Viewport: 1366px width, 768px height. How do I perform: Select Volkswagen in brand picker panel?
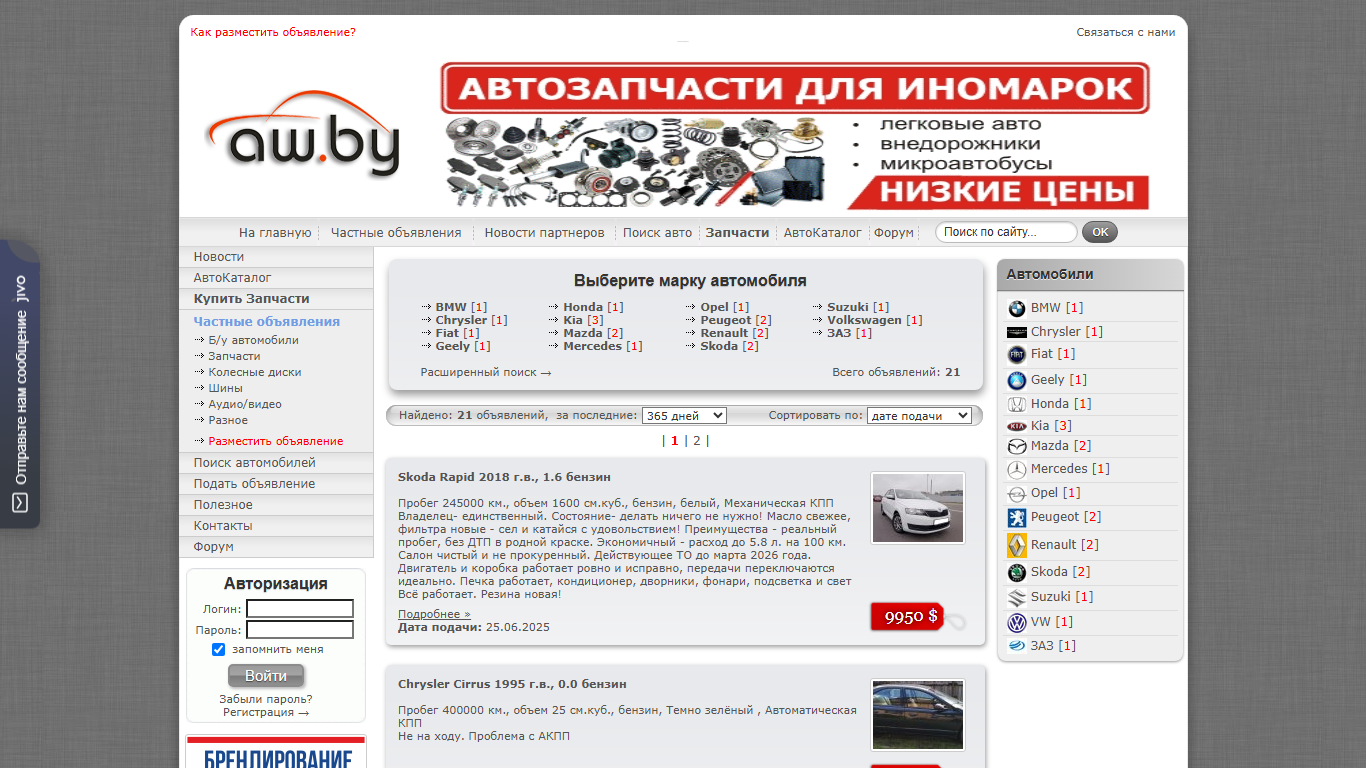click(x=864, y=320)
